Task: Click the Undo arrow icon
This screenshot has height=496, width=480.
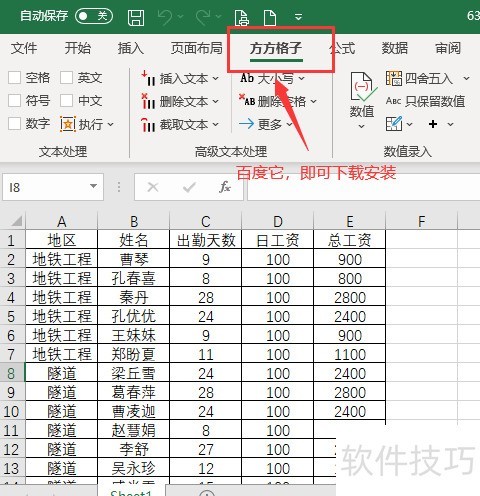Action: pyautogui.click(x=165, y=17)
